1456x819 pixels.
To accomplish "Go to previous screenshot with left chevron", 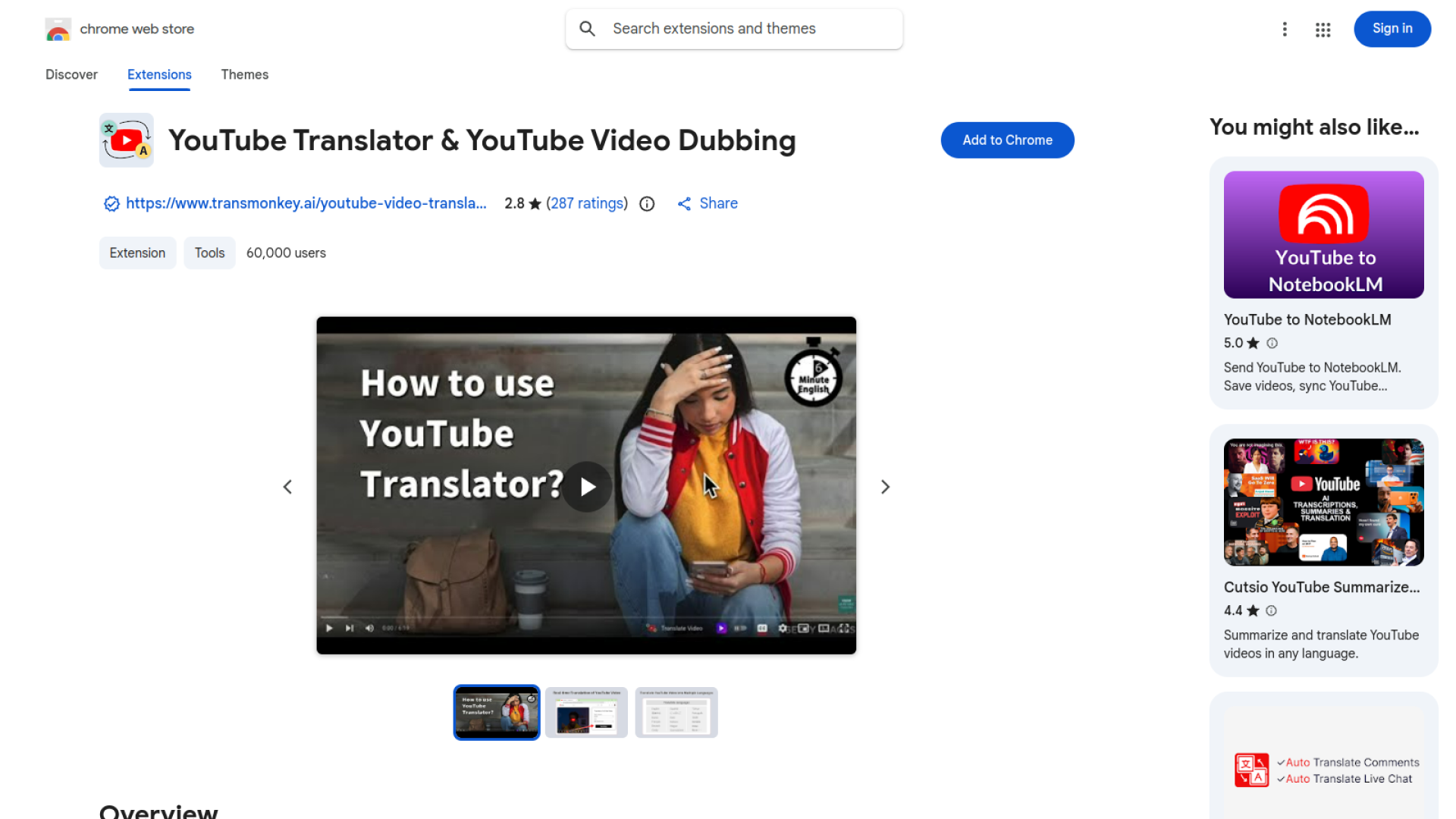I will click(287, 487).
